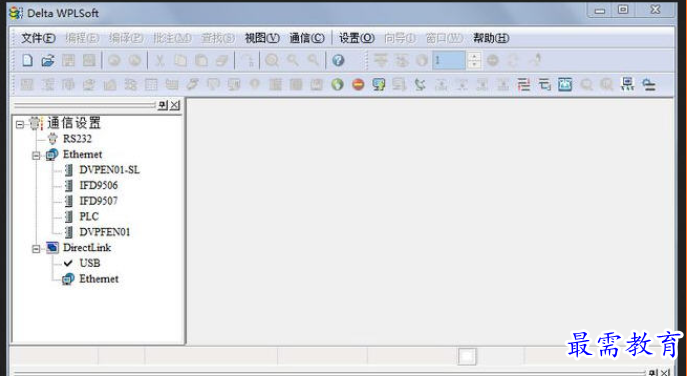Screen dimensions: 689x376
Task: Click the greyed 编辑(E) menu
Action: pyautogui.click(x=82, y=38)
